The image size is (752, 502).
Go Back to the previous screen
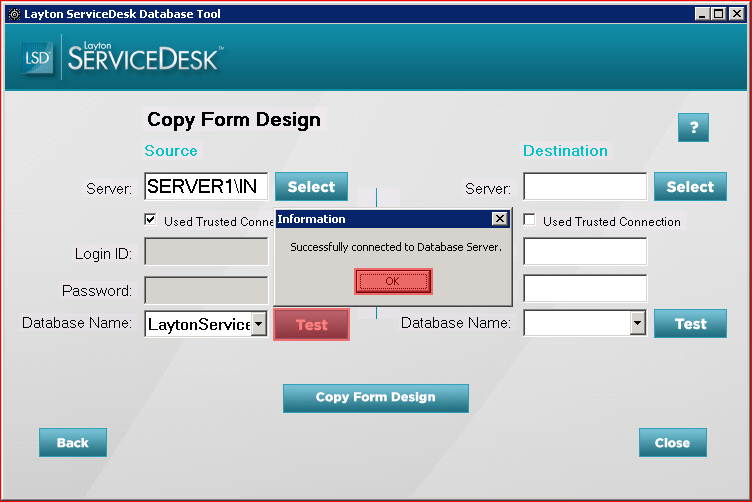(x=73, y=443)
